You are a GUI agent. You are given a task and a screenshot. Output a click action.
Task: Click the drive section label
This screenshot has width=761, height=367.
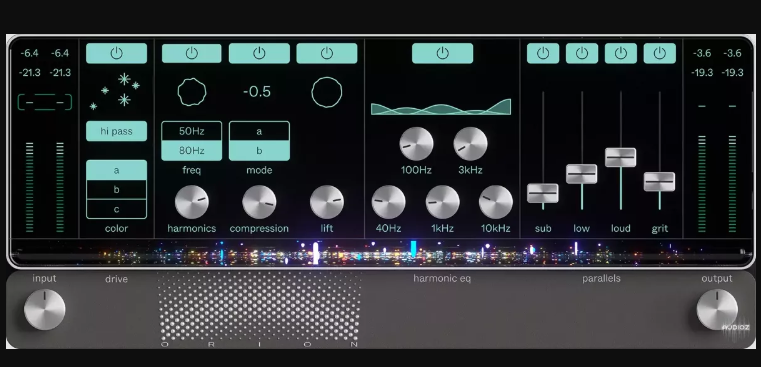click(116, 279)
